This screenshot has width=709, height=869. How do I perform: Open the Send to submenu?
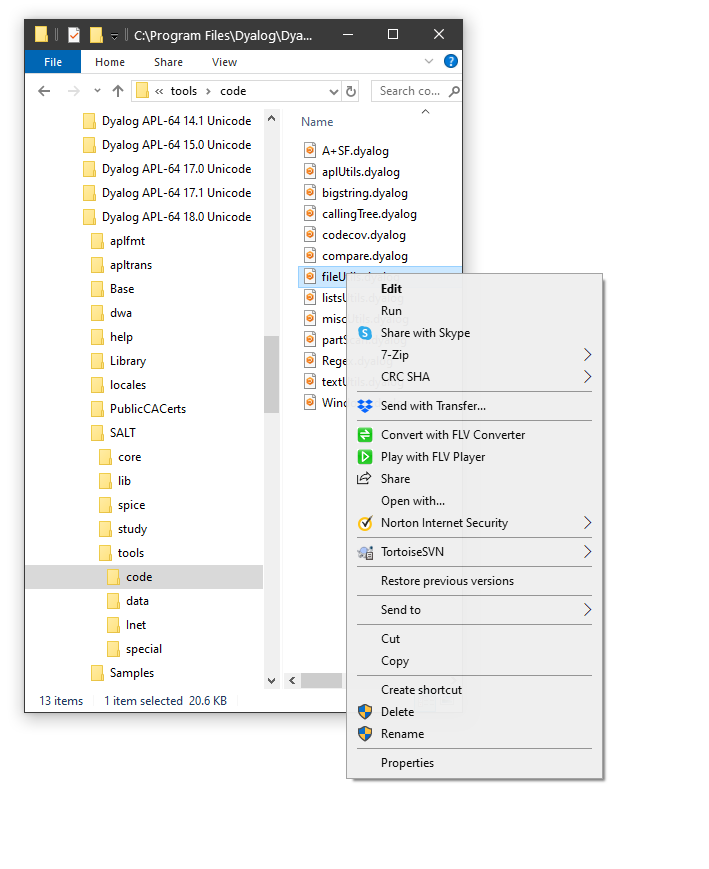pyautogui.click(x=587, y=610)
